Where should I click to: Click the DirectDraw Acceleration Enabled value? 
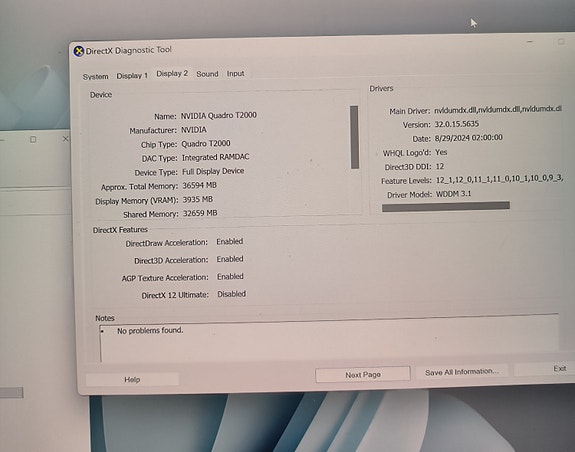(230, 242)
